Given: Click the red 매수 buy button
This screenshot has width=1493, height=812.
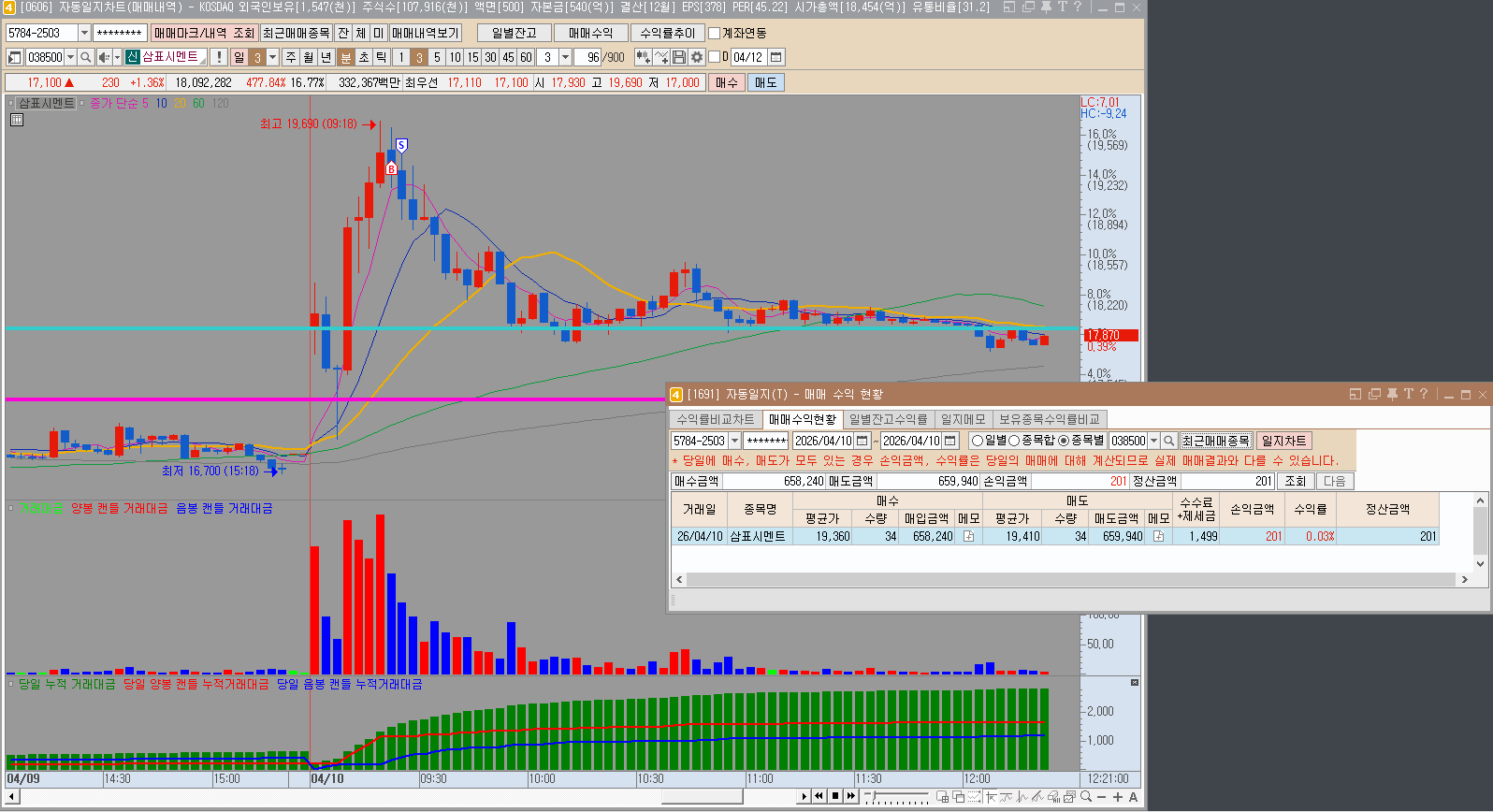Looking at the screenshot, I should 726,82.
